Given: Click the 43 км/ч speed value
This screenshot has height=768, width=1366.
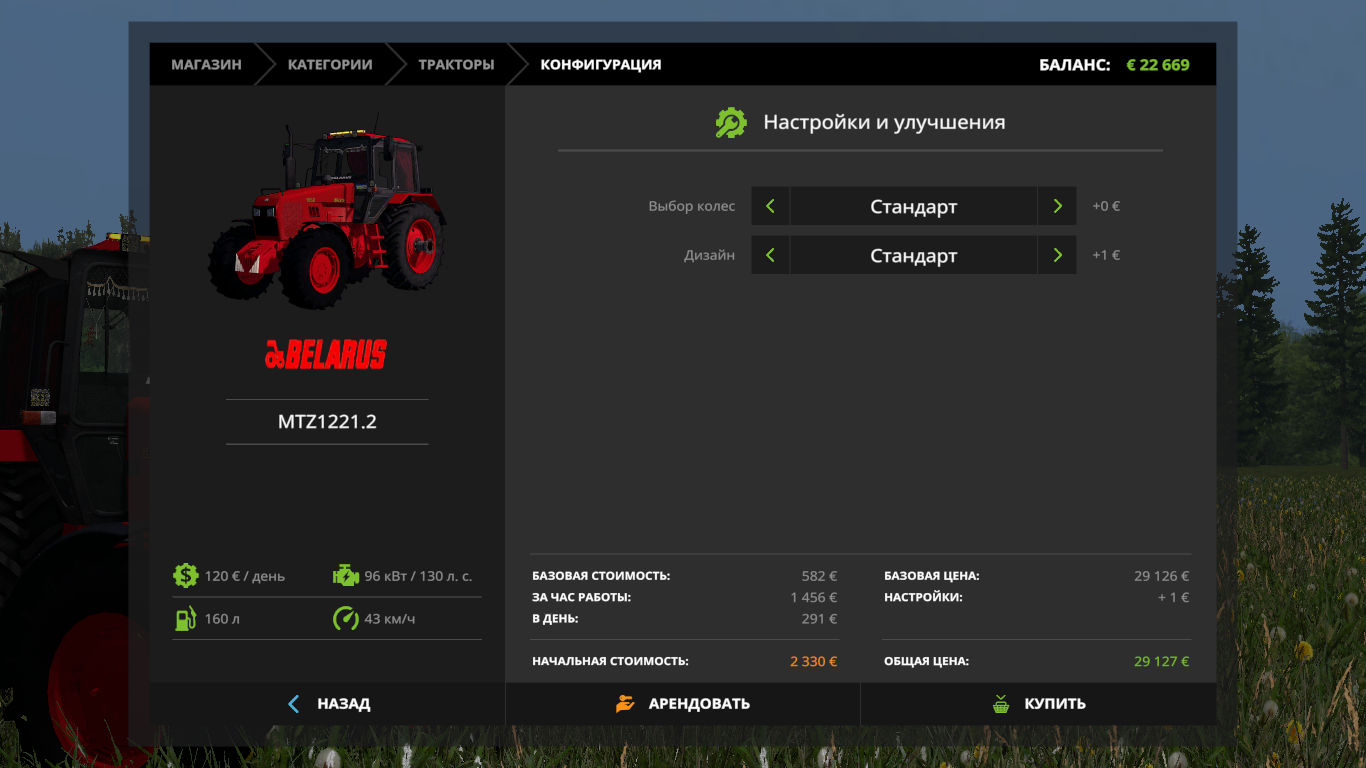Looking at the screenshot, I should (x=390, y=619).
